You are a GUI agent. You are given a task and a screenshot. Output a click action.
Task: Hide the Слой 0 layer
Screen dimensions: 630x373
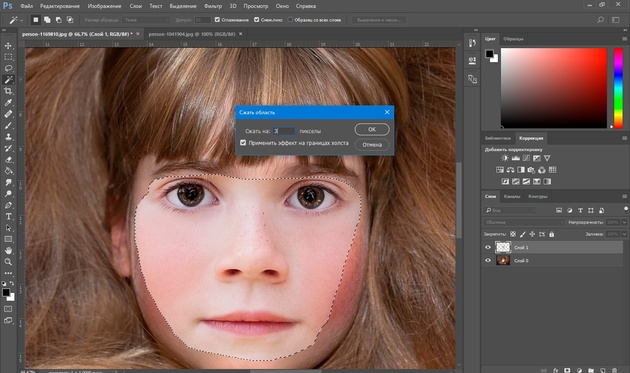pyautogui.click(x=488, y=260)
